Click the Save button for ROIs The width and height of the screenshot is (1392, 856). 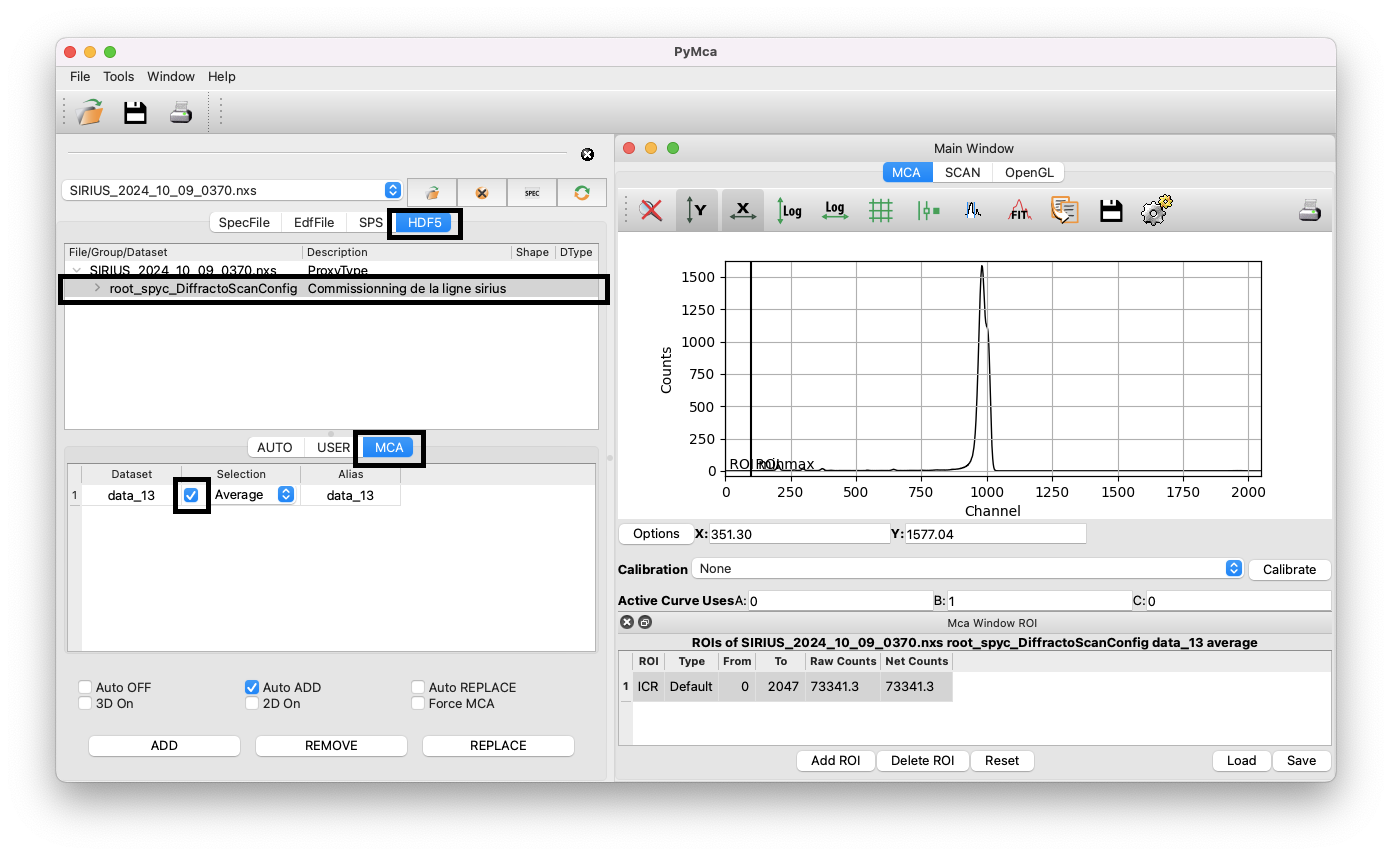point(1302,760)
